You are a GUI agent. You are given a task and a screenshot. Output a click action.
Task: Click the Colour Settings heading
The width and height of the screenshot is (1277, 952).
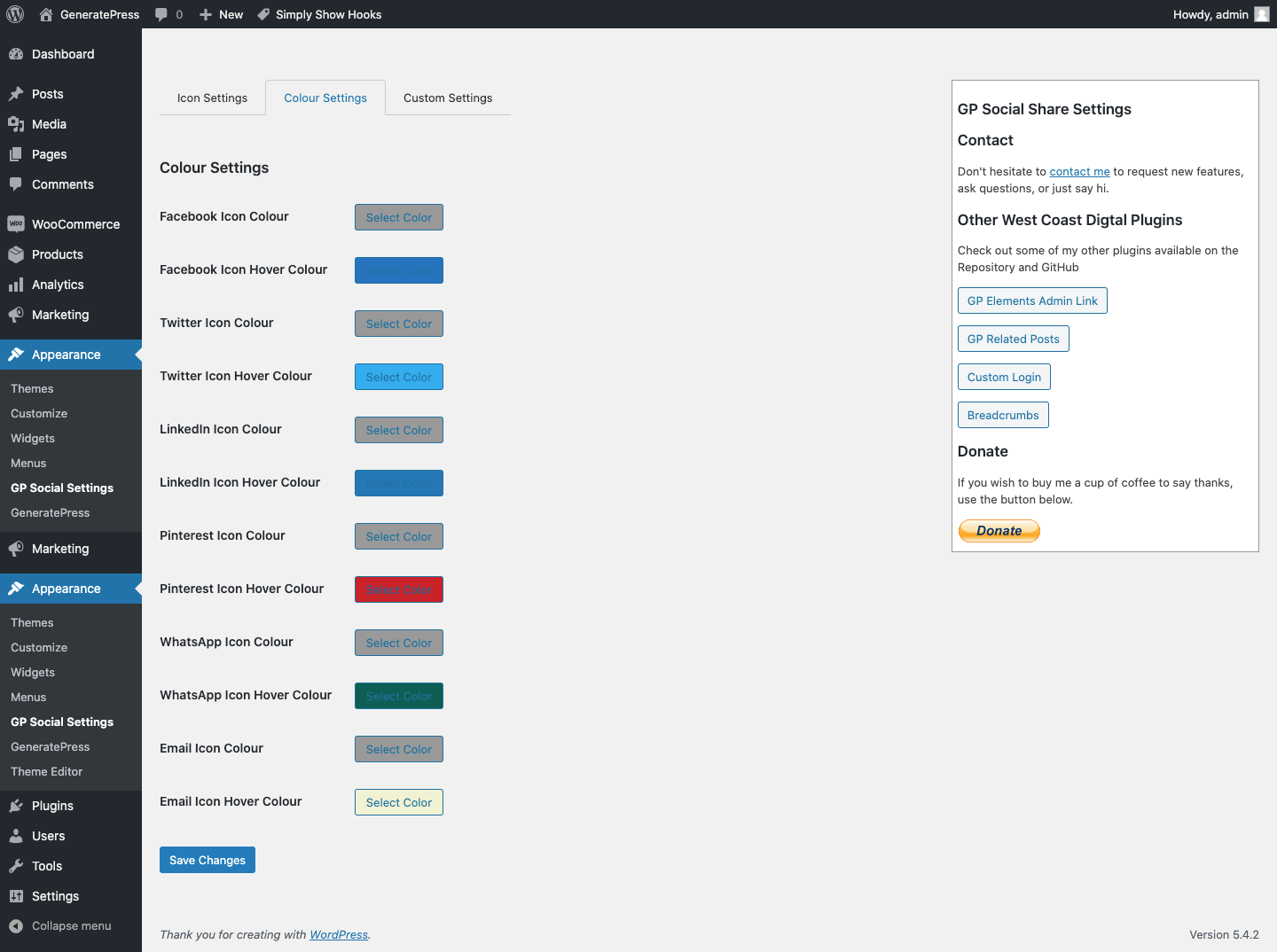pos(214,168)
